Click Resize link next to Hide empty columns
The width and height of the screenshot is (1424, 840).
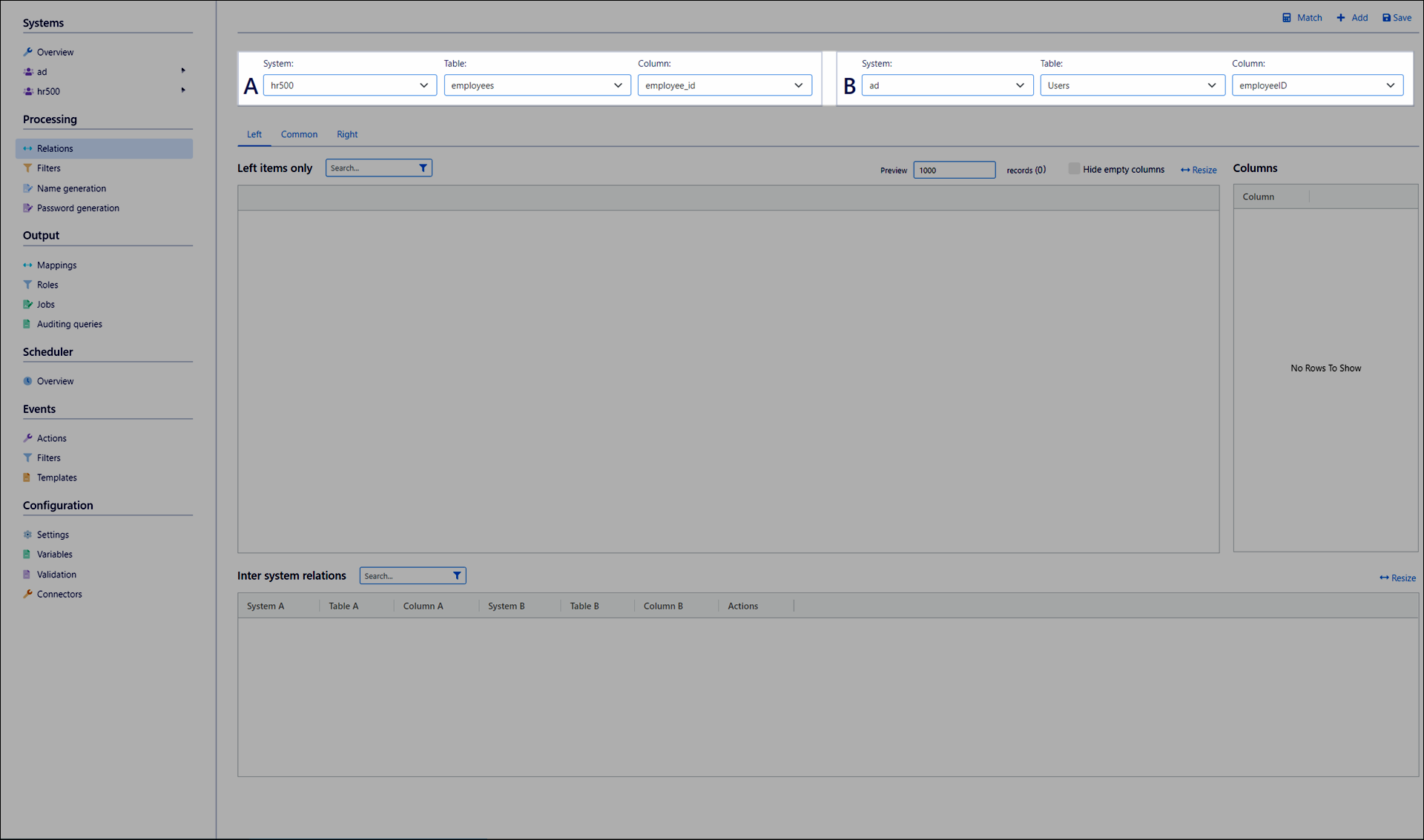[x=1199, y=171]
